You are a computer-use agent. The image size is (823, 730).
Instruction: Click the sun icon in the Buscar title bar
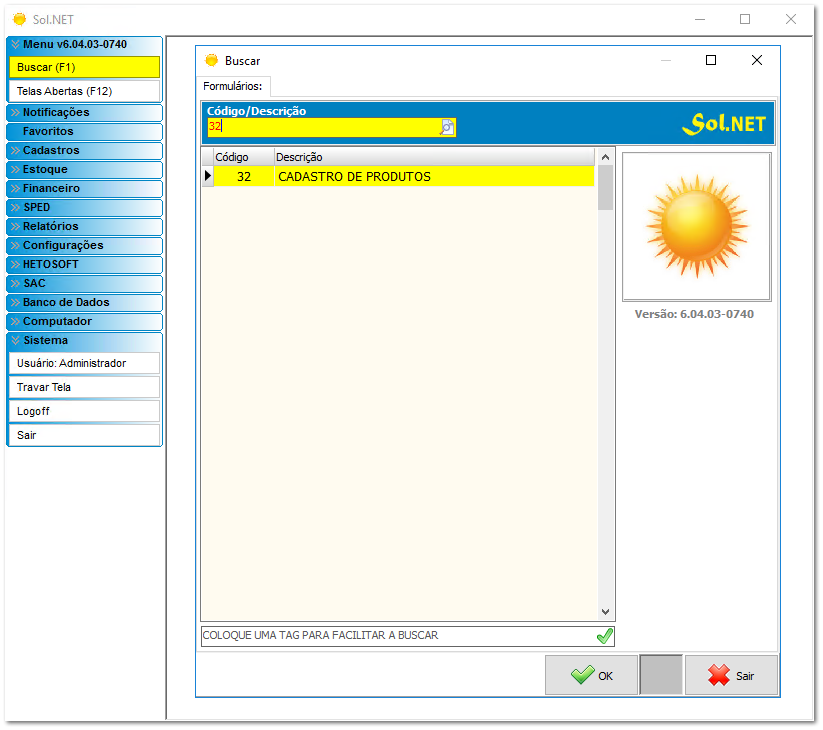(x=212, y=60)
